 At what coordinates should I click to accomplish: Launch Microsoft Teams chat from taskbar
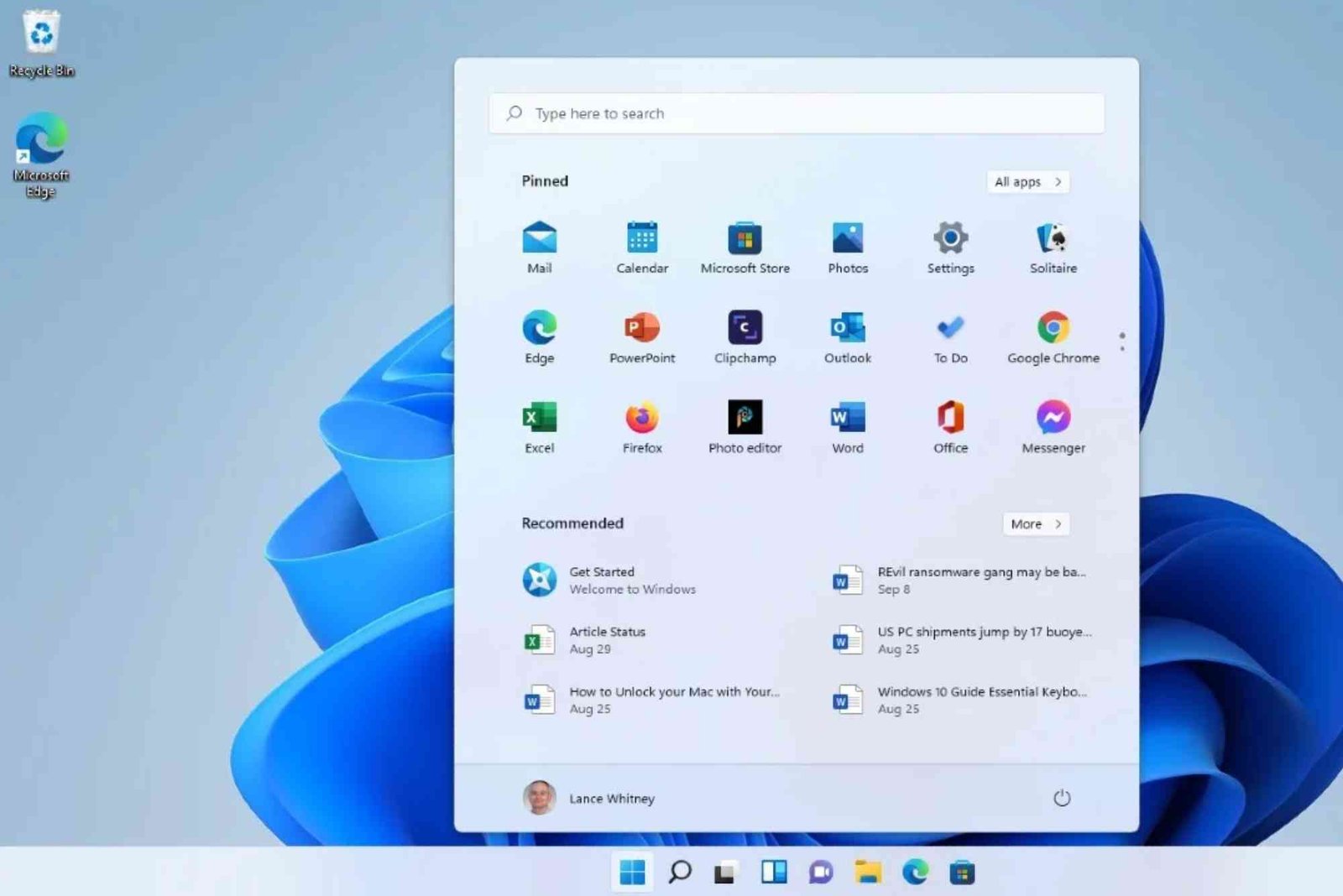click(820, 873)
